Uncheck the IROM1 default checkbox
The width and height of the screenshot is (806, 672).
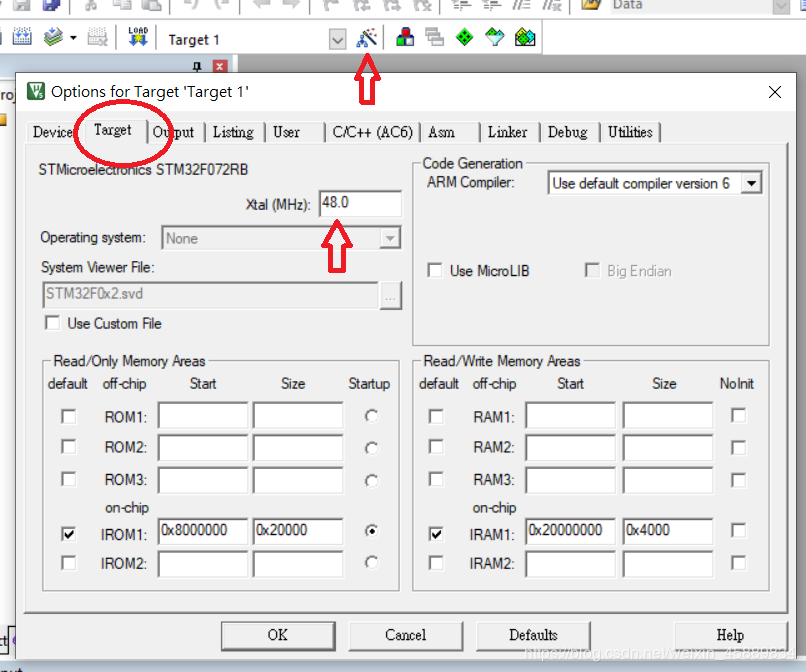click(68, 534)
